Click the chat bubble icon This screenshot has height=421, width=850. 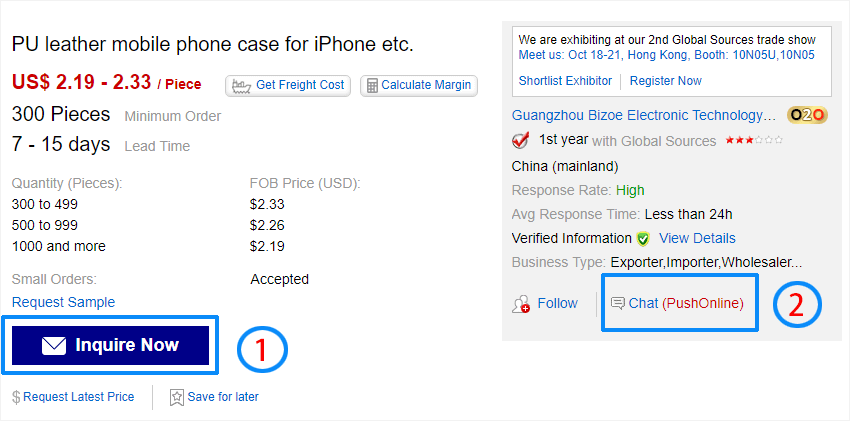tap(618, 303)
